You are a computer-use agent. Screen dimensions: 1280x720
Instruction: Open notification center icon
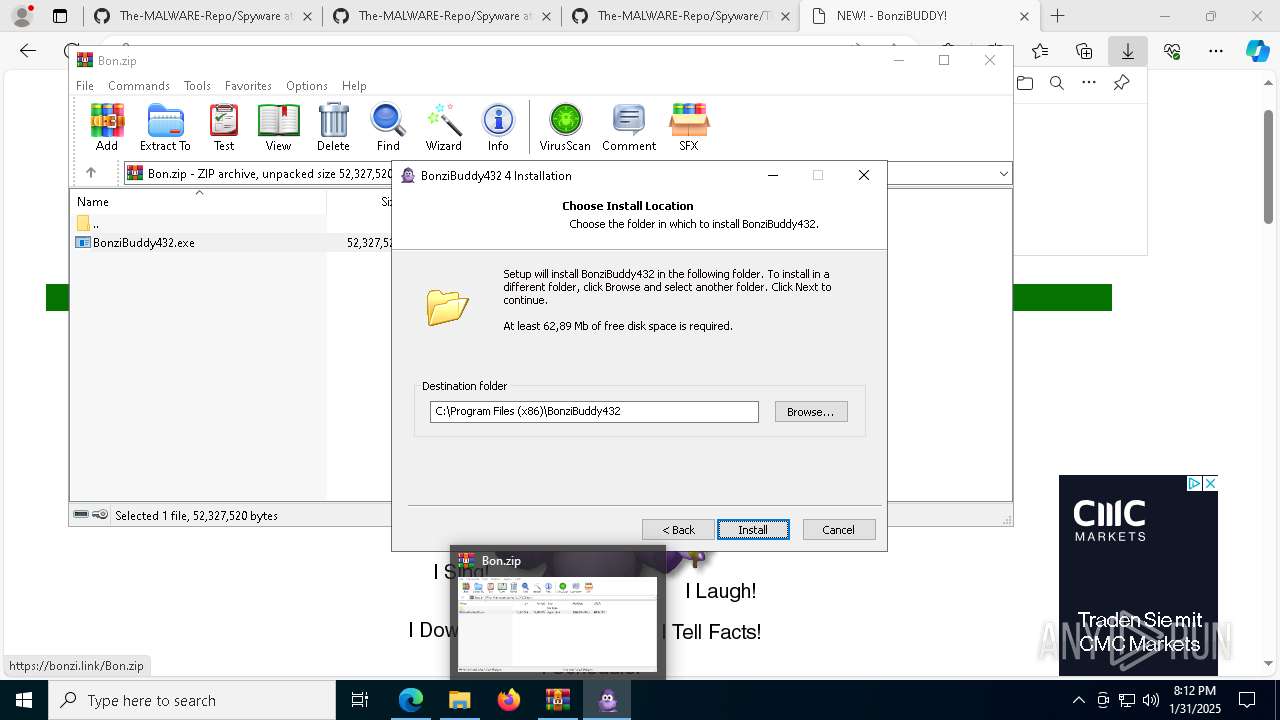(1247, 700)
